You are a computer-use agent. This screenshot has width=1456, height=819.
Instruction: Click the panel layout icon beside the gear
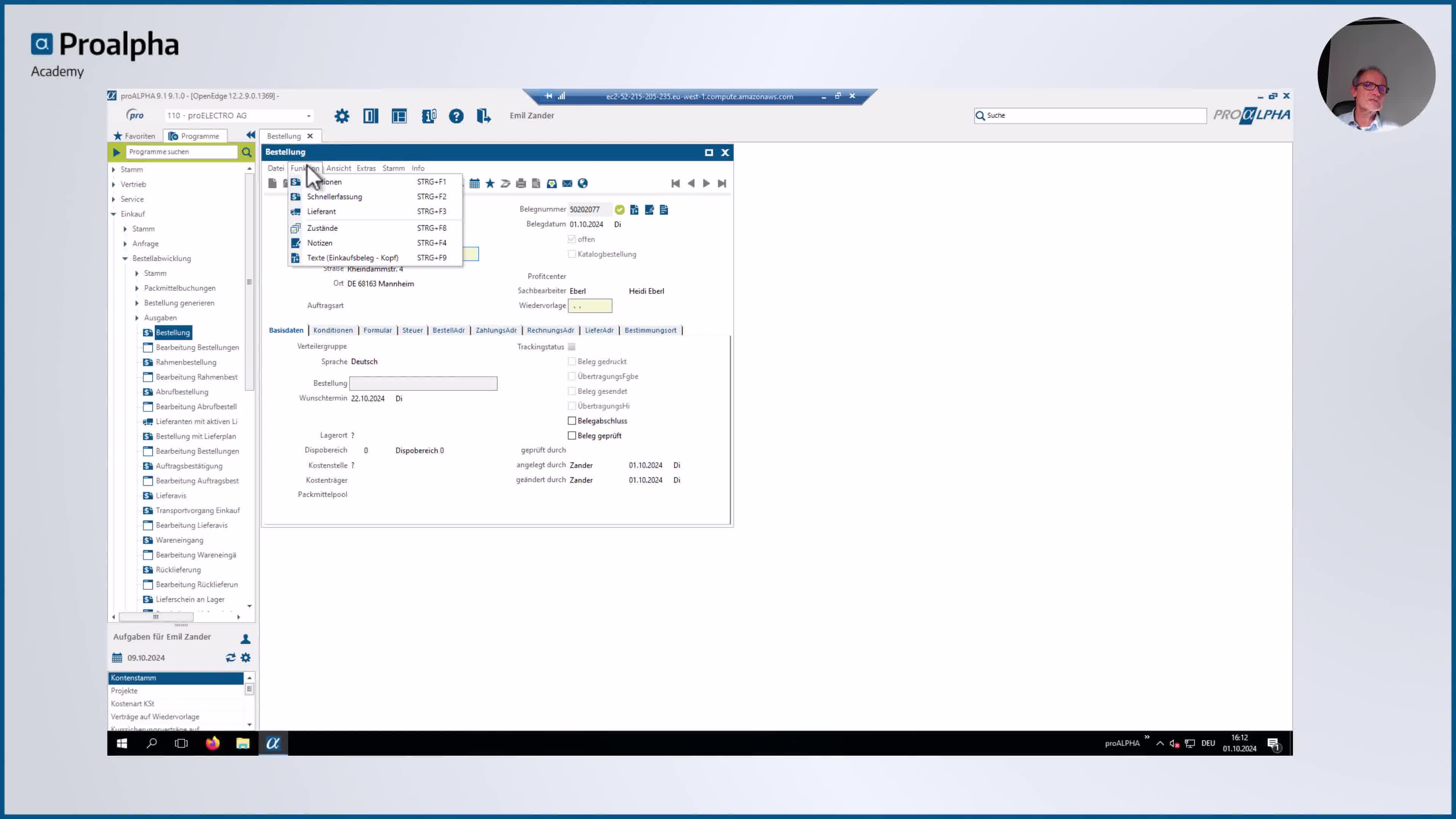pyautogui.click(x=371, y=116)
